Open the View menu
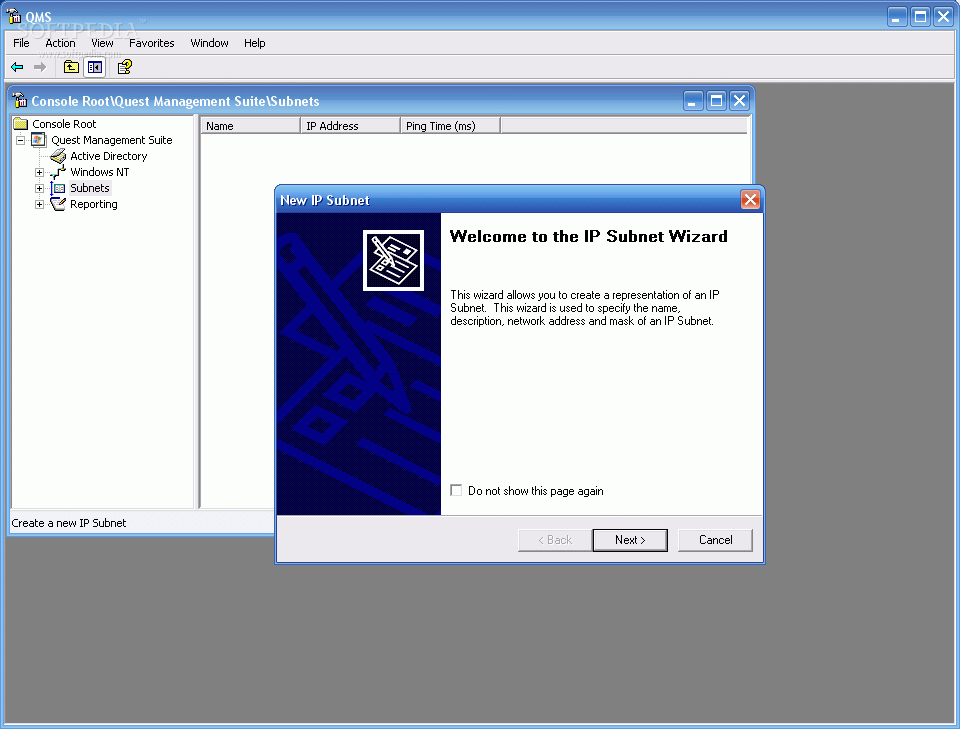Screen dimensions: 960x729 [102, 43]
